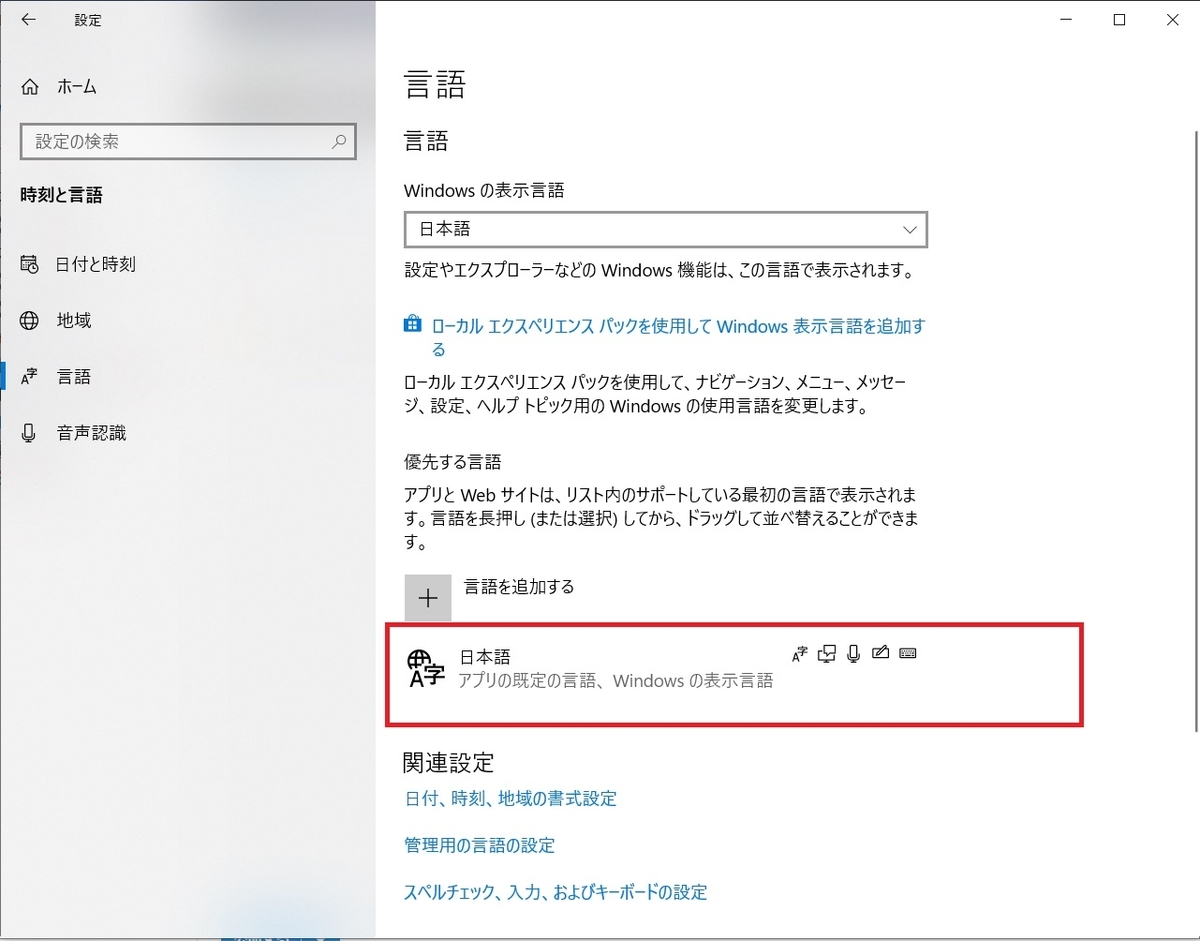Select the 日本語 preferred language entry
This screenshot has width=1200, height=941.
pos(734,673)
